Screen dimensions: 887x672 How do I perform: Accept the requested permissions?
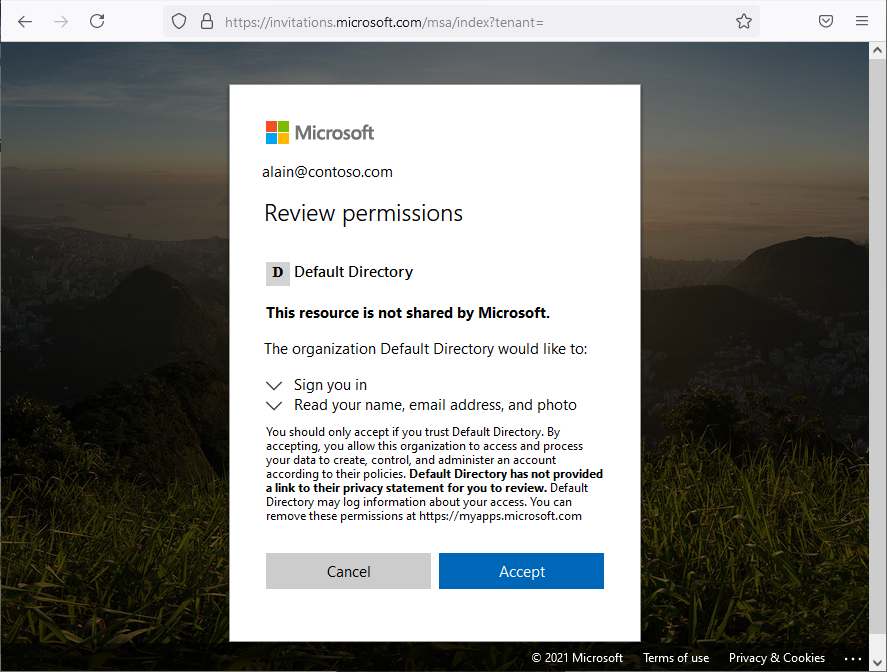[521, 571]
